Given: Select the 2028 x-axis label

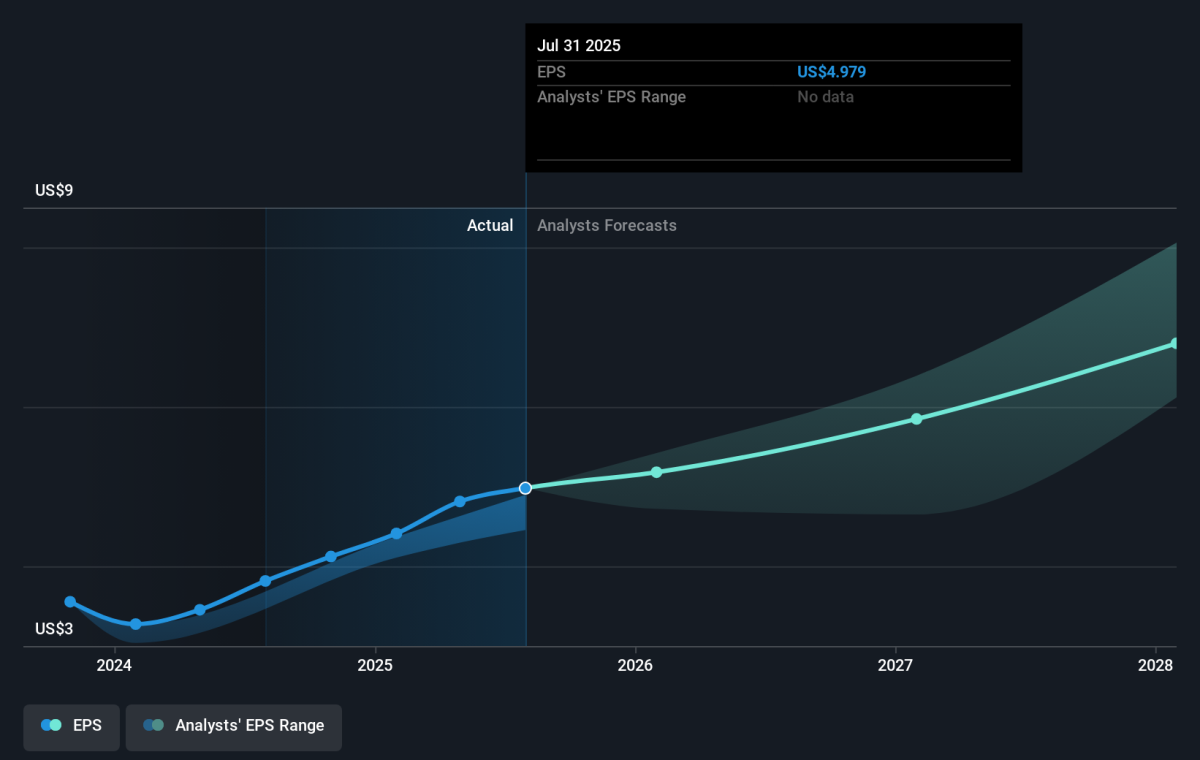Looking at the screenshot, I should 1156,666.
